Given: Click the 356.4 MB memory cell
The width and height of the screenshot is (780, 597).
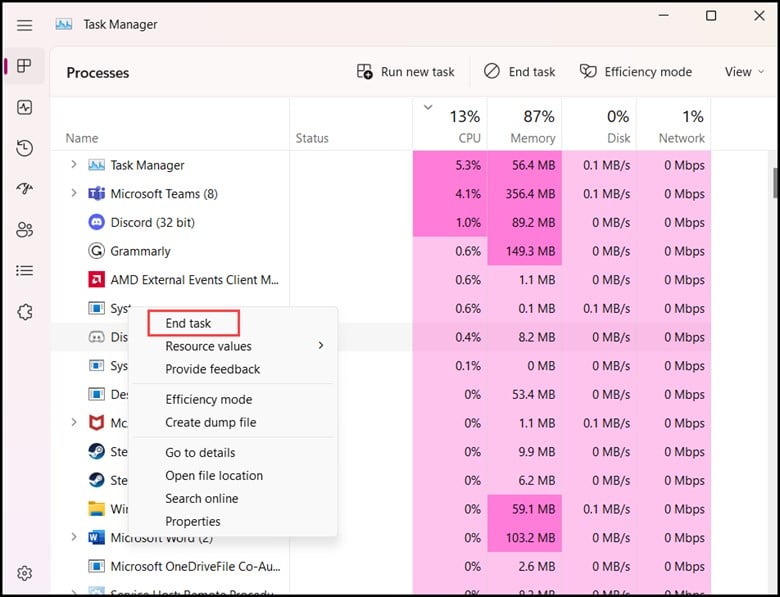Looking at the screenshot, I should click(525, 194).
